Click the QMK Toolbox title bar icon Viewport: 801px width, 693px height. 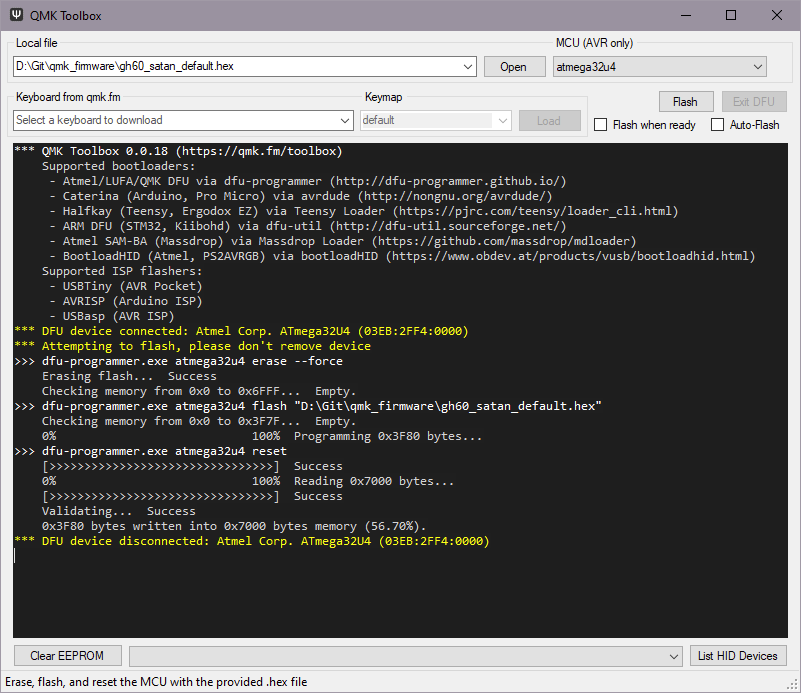[x=16, y=15]
